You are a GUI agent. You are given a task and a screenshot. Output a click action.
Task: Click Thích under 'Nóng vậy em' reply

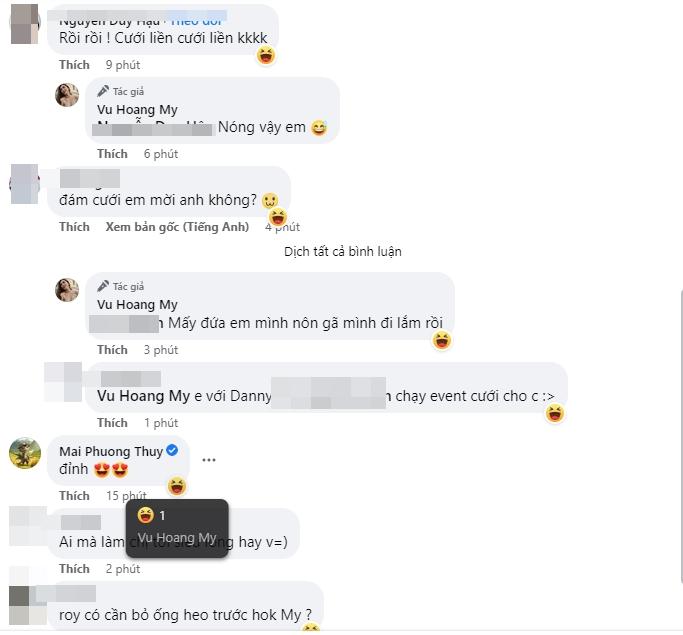click(112, 154)
